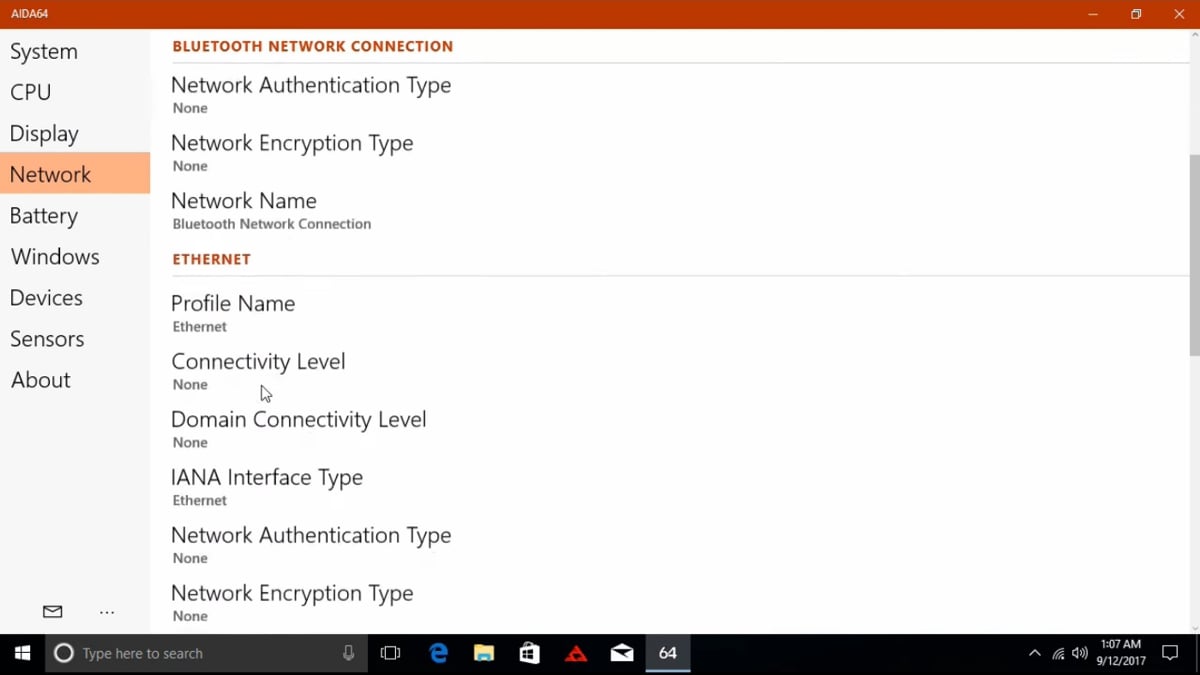Image resolution: width=1200 pixels, height=675 pixels.
Task: Open the Microsoft Store taskbar icon
Action: tap(530, 653)
